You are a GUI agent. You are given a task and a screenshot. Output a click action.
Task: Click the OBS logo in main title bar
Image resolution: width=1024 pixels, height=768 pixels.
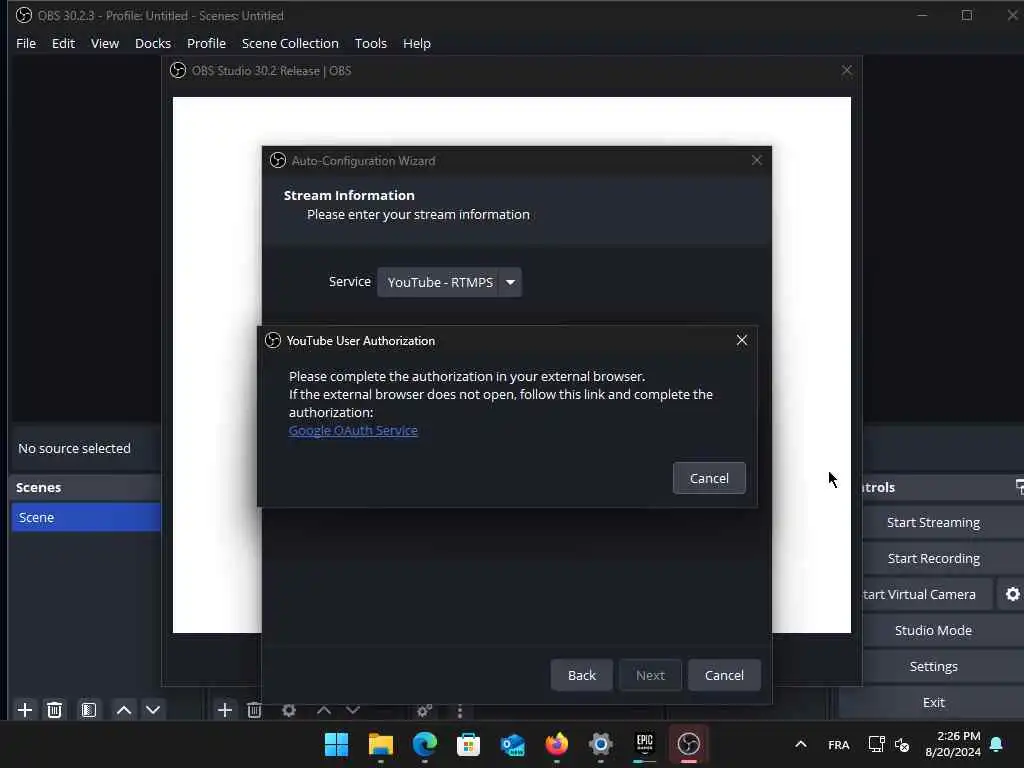click(x=24, y=15)
